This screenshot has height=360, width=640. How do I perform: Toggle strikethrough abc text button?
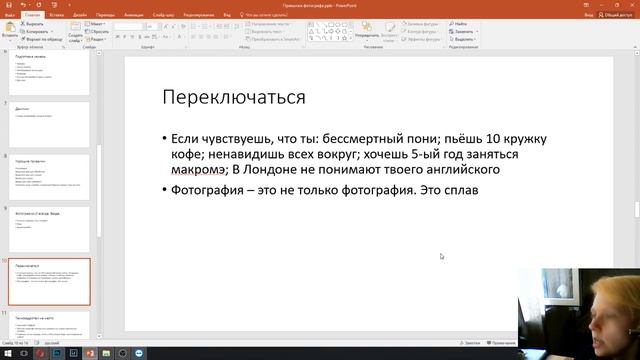click(147, 37)
